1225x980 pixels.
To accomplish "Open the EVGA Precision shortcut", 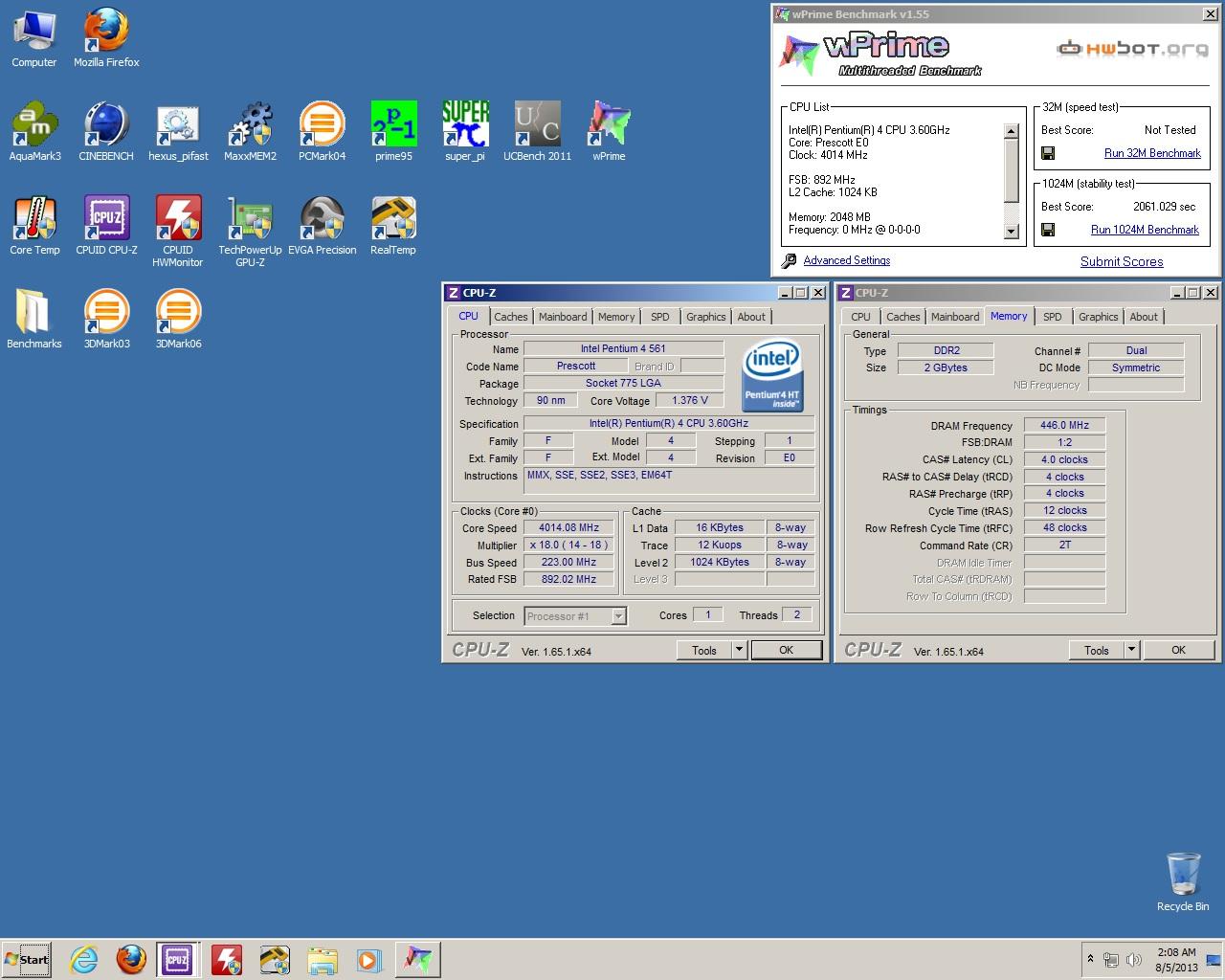I will pos(322,226).
